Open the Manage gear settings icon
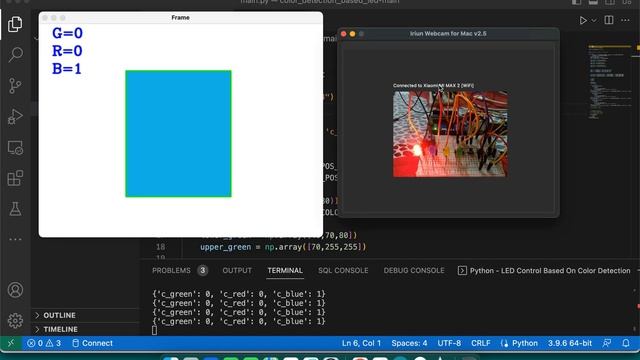The height and width of the screenshot is (360, 640). [x=15, y=320]
